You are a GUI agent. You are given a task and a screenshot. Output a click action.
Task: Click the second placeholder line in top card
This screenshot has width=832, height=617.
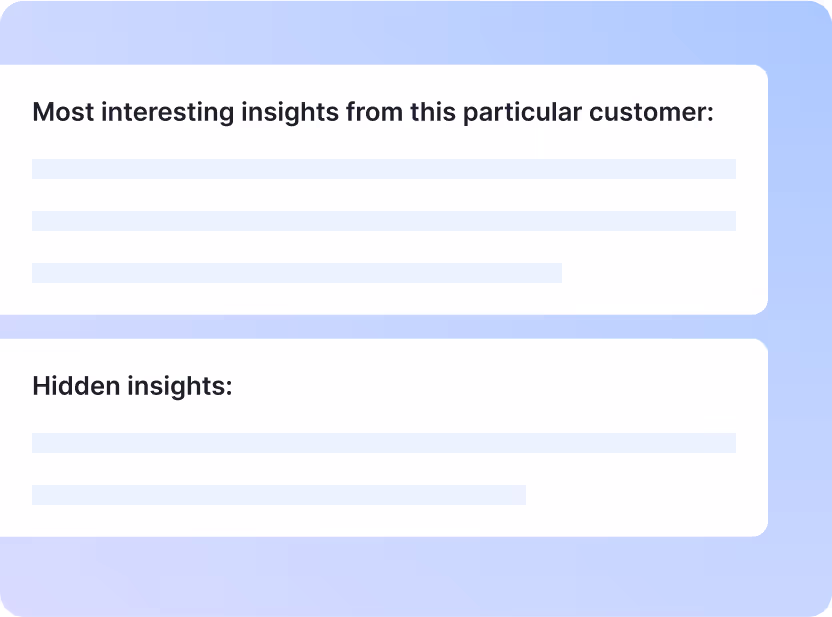tap(384, 221)
